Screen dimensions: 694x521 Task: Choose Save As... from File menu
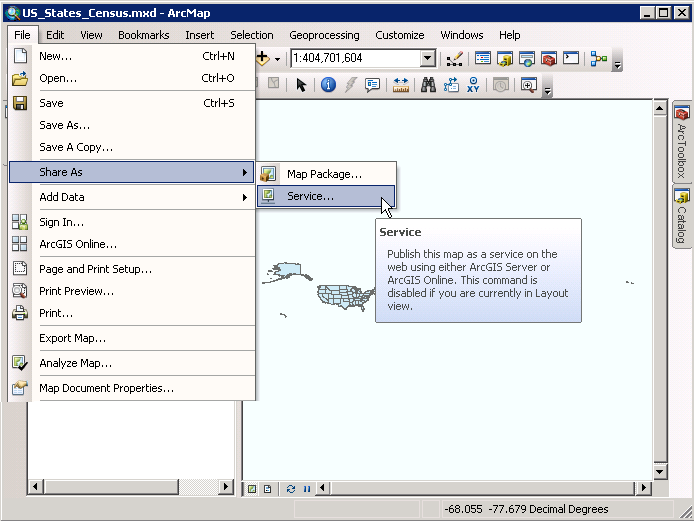point(131,125)
